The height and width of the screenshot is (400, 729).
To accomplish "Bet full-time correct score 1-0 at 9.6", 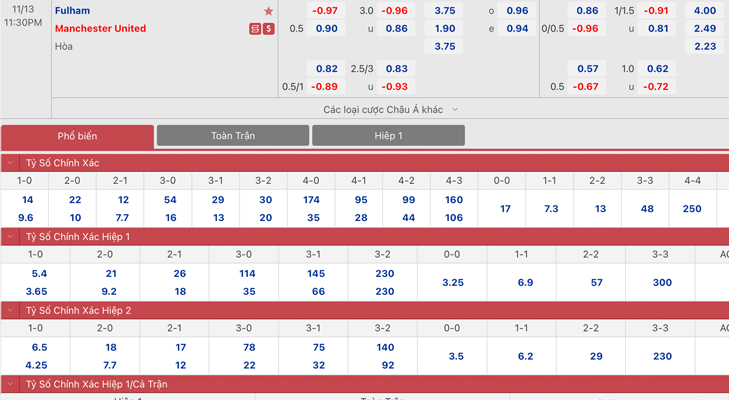I will (26, 218).
